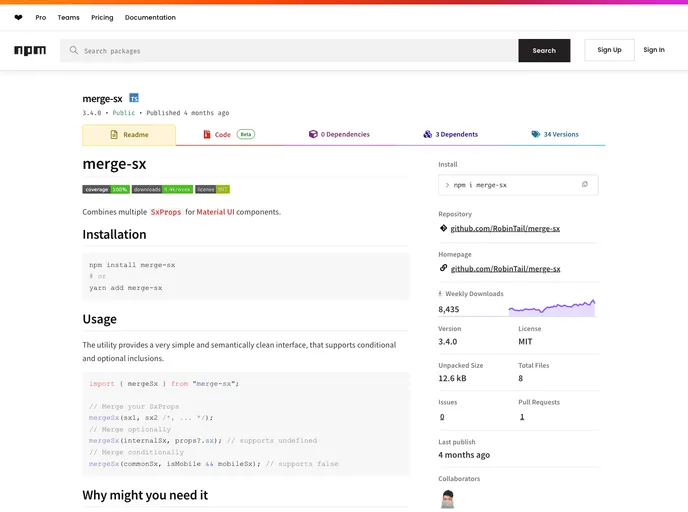
Task: Click the coverage 100% badge
Action: pyautogui.click(x=106, y=190)
